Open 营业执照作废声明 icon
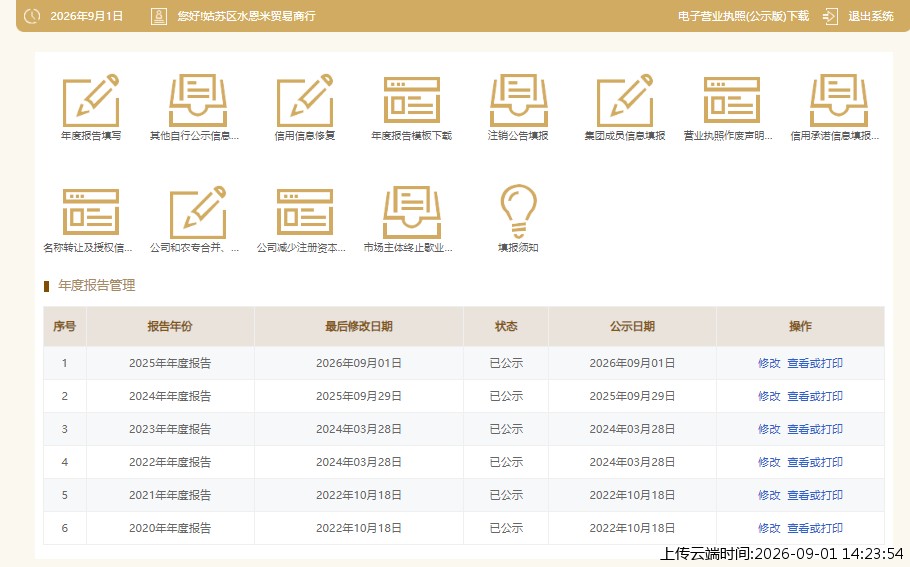The width and height of the screenshot is (910, 567). [732, 100]
